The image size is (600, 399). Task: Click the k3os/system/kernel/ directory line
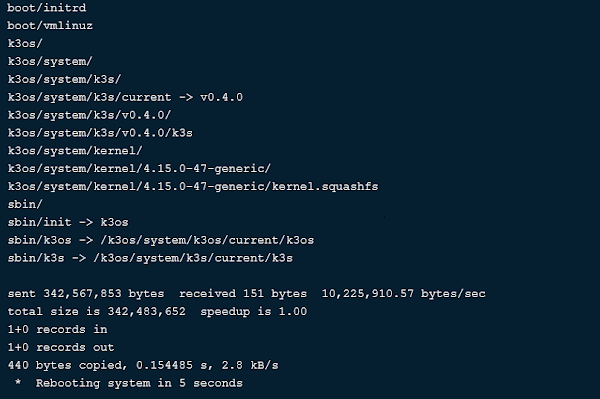coord(75,151)
